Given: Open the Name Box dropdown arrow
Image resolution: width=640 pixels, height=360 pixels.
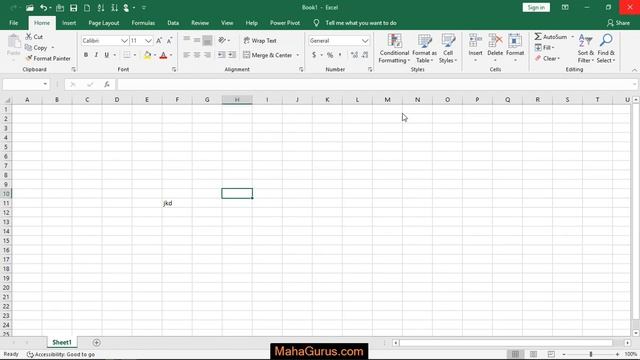Looking at the screenshot, I should 45,84.
